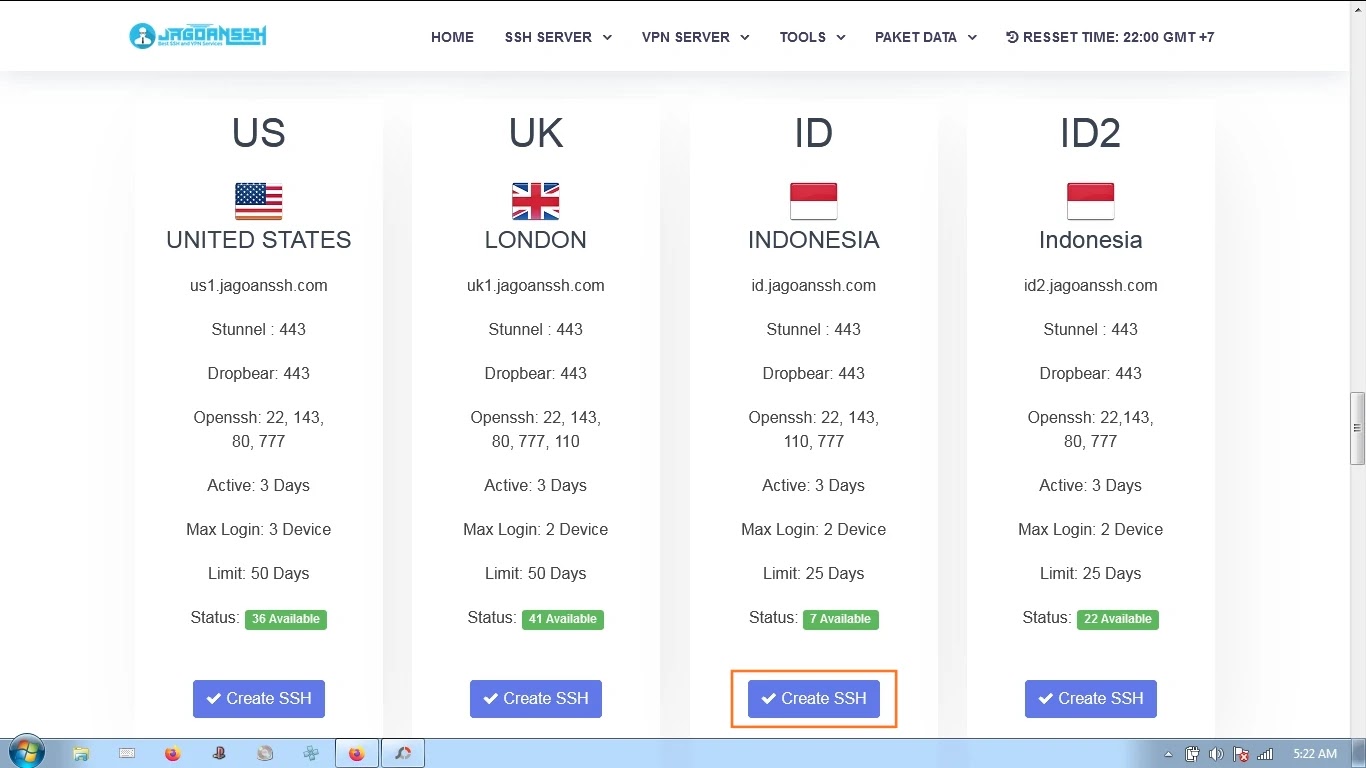This screenshot has width=1366, height=768.
Task: Open the screen recorder taskbar button
Action: pyautogui.click(x=403, y=754)
